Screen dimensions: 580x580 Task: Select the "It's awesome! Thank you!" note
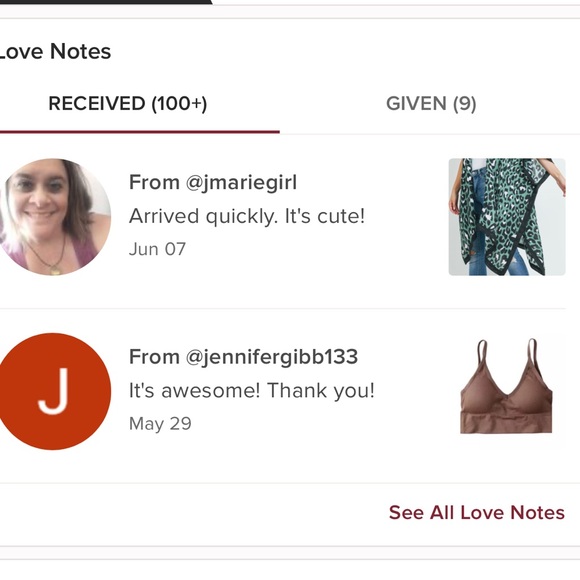click(x=252, y=391)
